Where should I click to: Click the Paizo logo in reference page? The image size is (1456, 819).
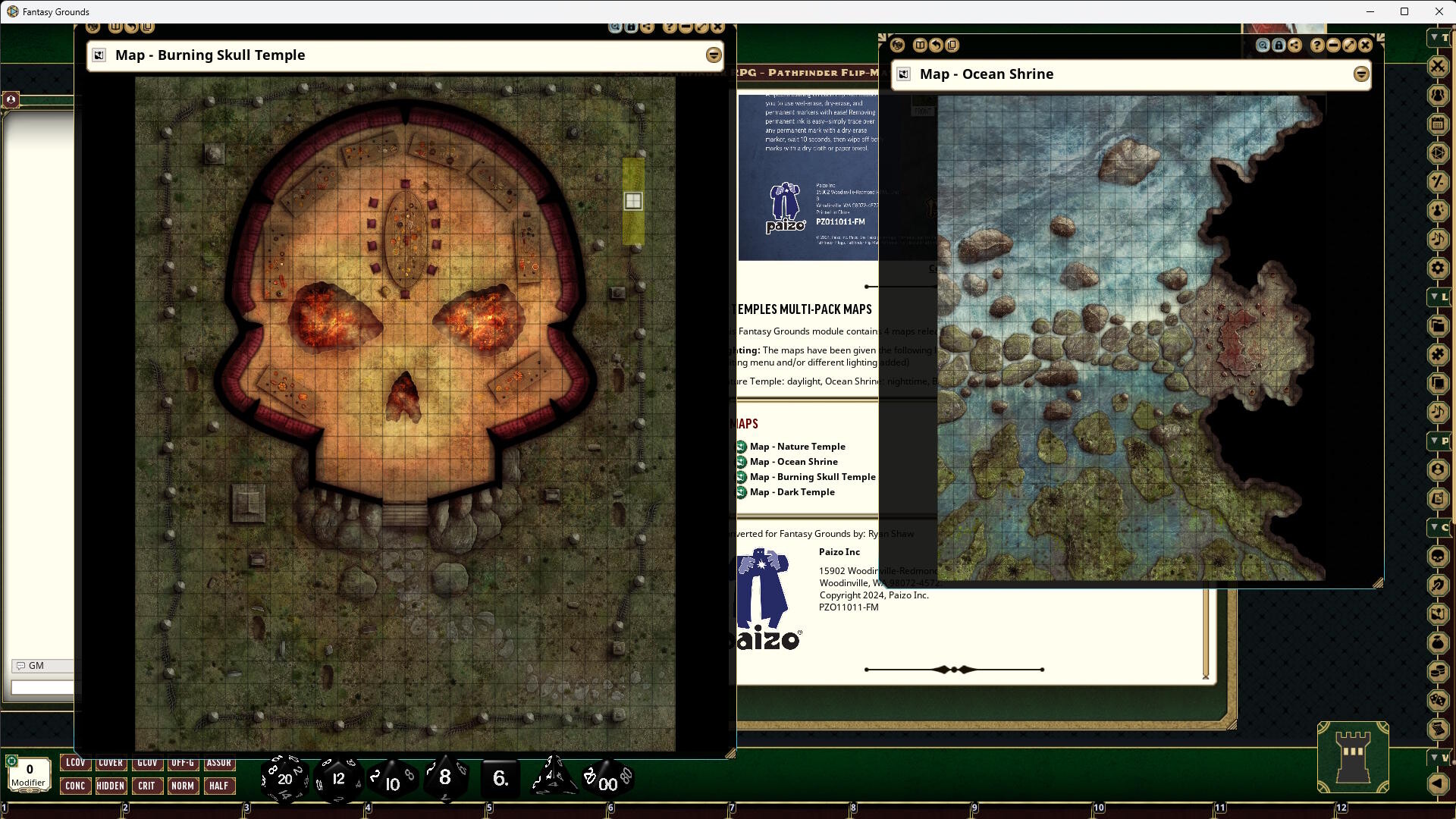(767, 599)
